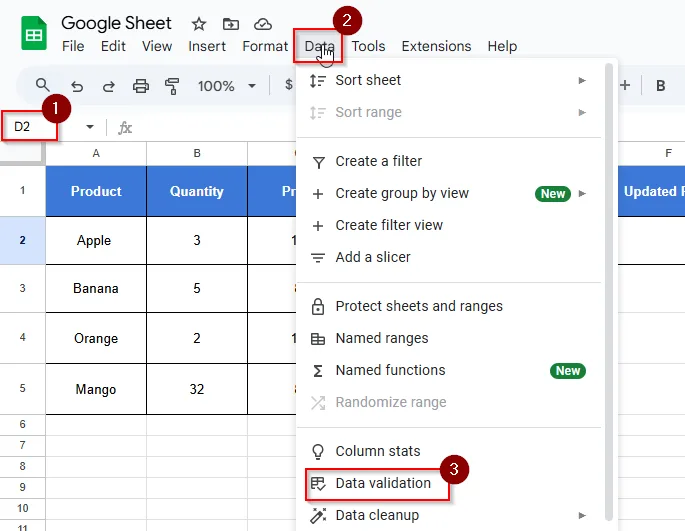Click the filter funnel icon
Screen dimensions: 685x531
coord(318,162)
